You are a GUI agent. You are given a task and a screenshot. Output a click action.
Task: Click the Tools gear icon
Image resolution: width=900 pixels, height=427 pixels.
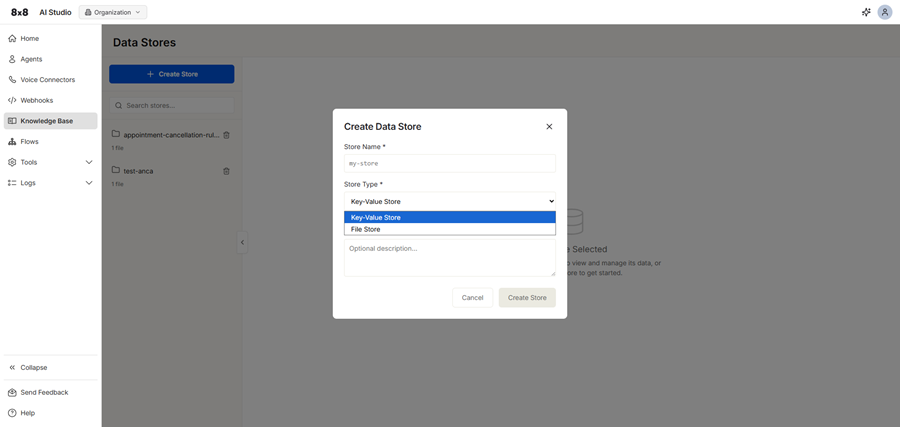click(x=12, y=162)
